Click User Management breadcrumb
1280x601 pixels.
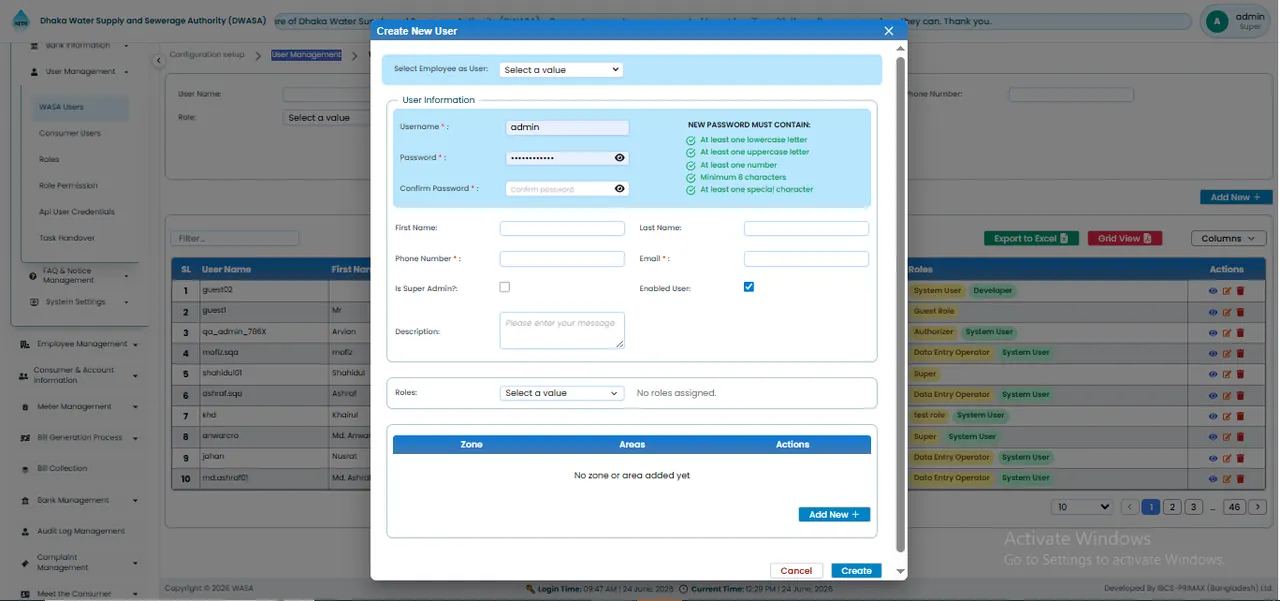click(x=306, y=55)
